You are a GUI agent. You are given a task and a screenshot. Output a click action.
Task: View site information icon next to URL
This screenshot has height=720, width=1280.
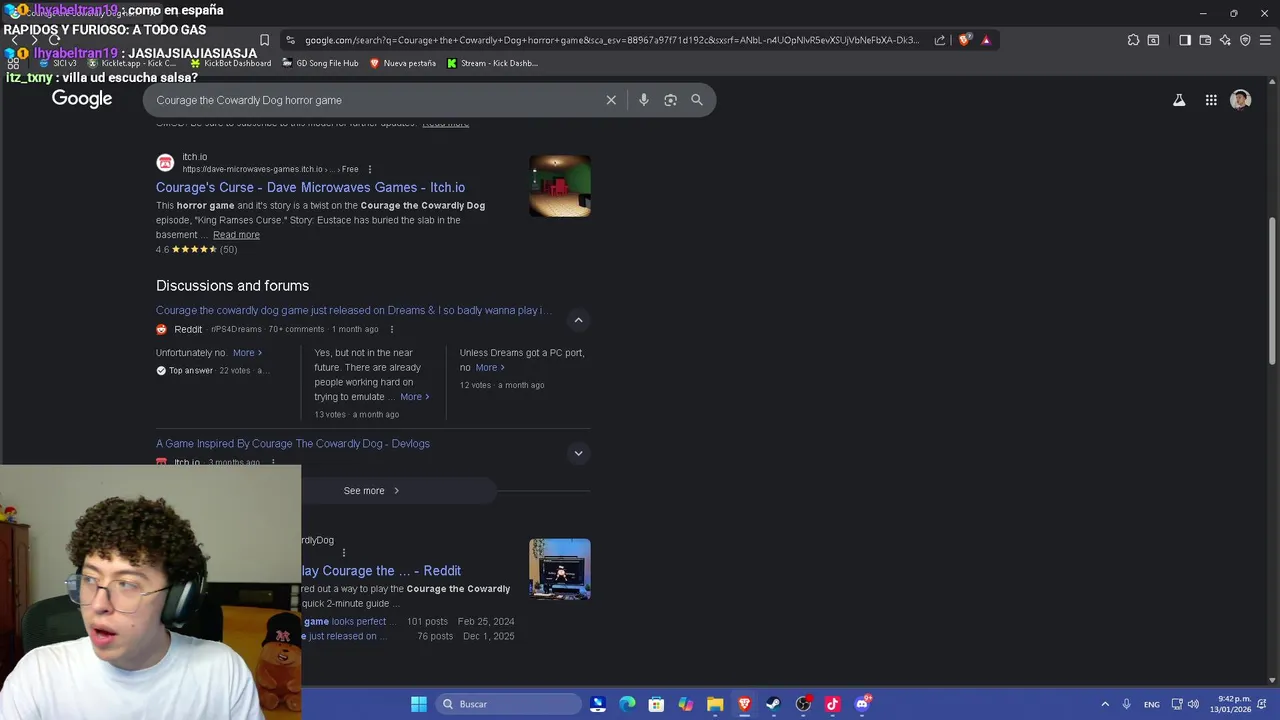click(290, 40)
